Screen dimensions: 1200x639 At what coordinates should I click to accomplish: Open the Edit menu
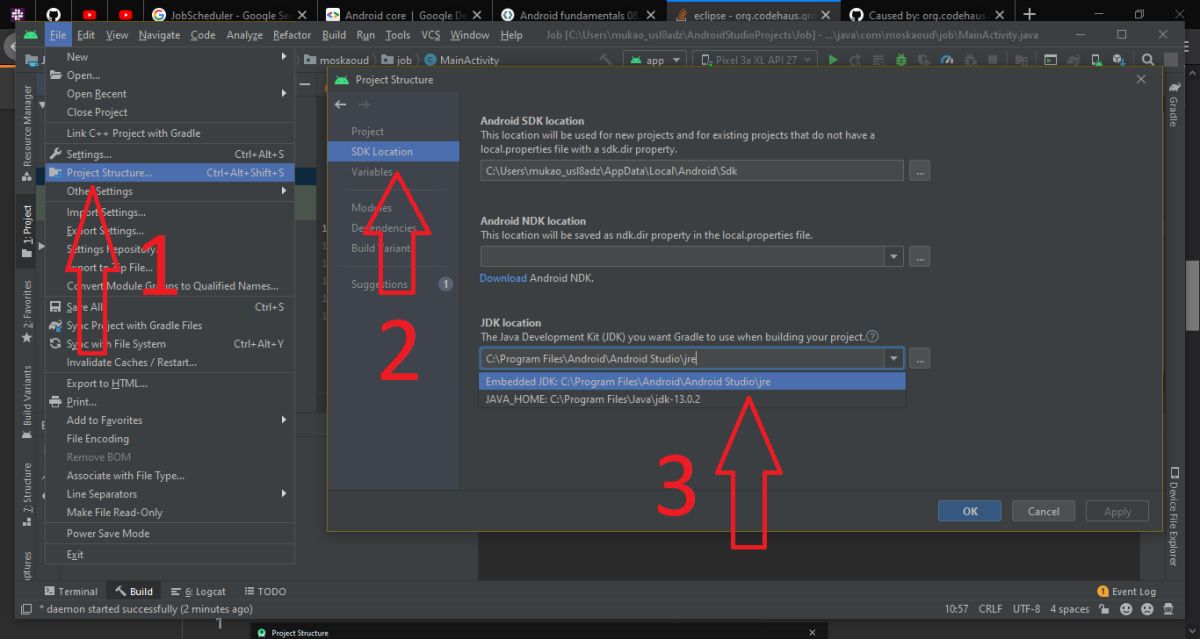click(85, 35)
